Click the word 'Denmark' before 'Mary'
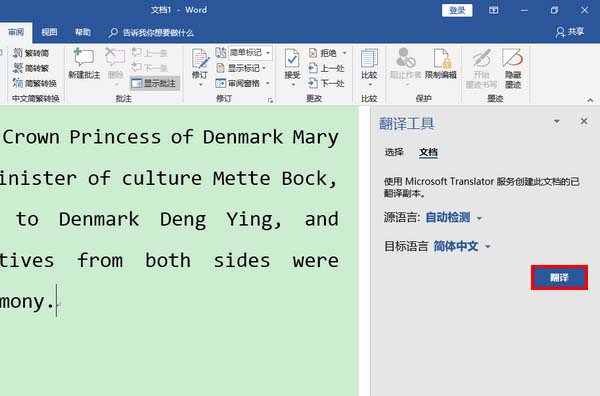Image resolution: width=600 pixels, height=396 pixels. pyautogui.click(x=243, y=137)
